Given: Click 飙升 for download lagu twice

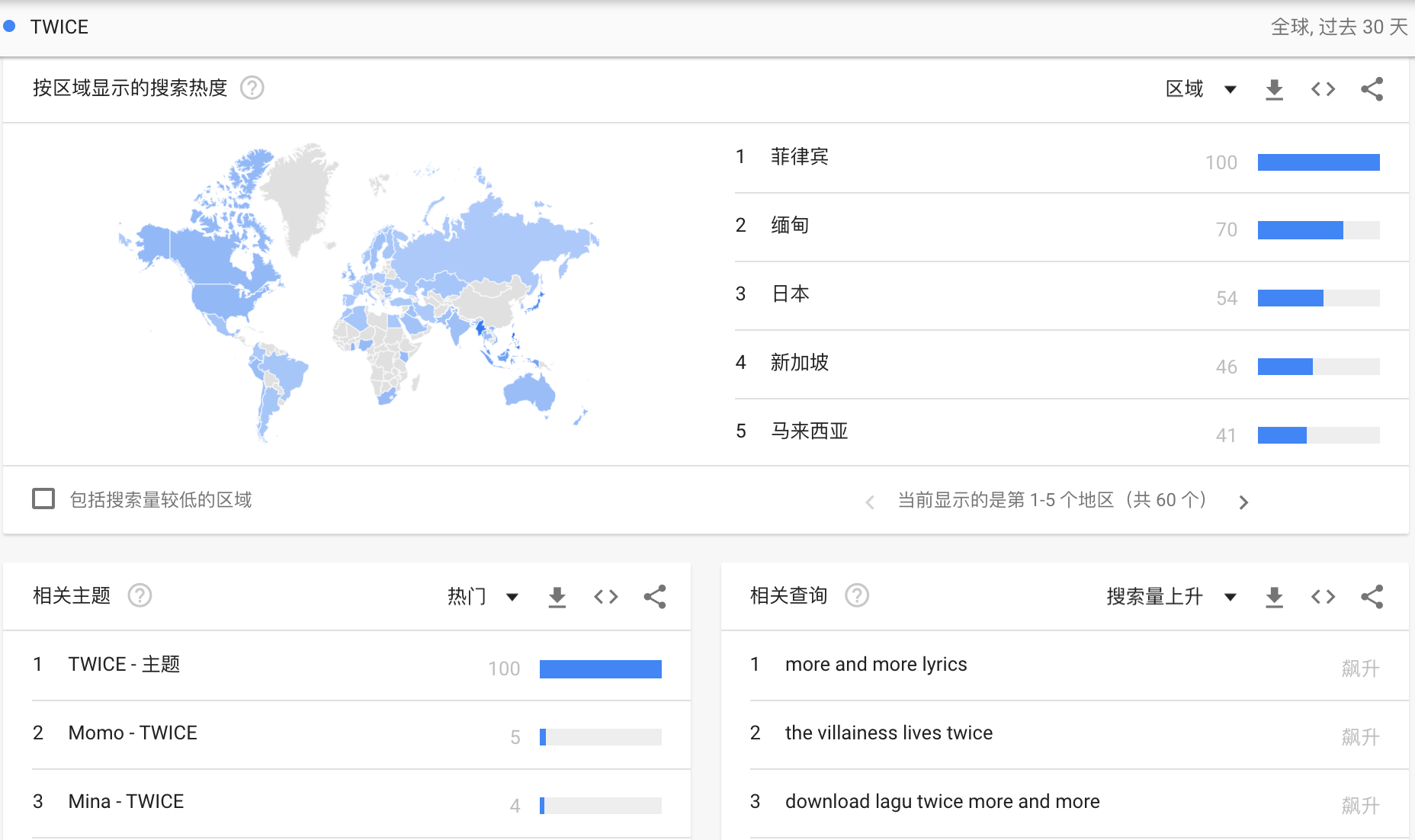Looking at the screenshot, I should pyautogui.click(x=1361, y=806).
